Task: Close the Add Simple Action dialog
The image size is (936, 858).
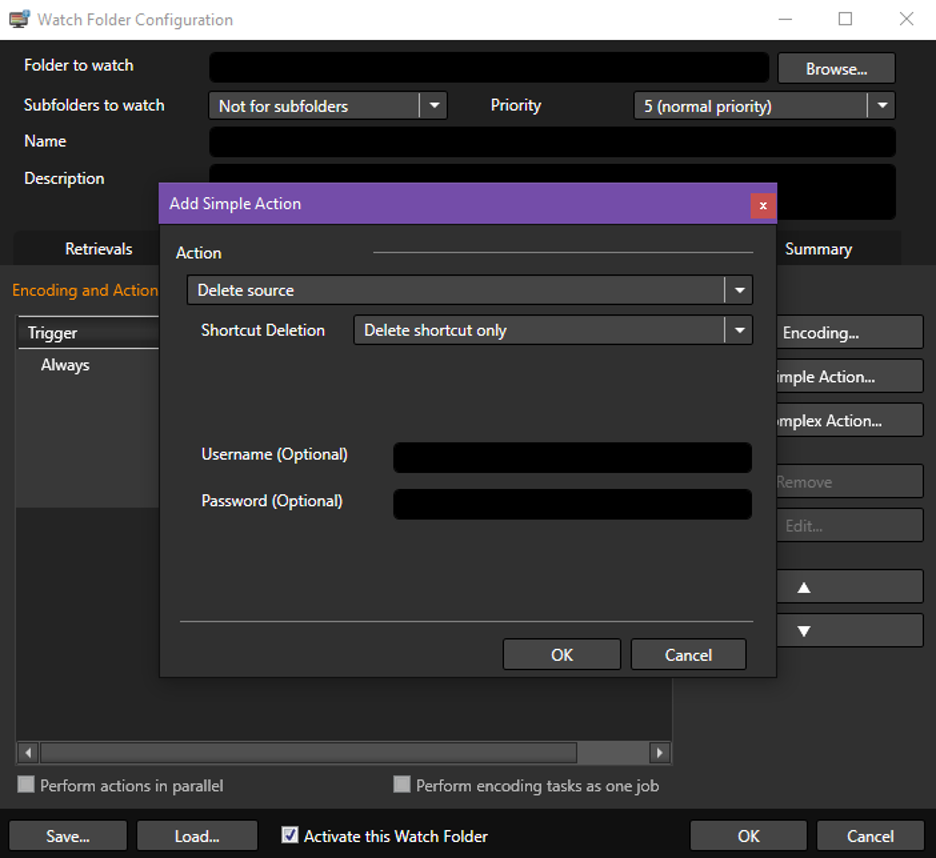Action: tap(762, 205)
